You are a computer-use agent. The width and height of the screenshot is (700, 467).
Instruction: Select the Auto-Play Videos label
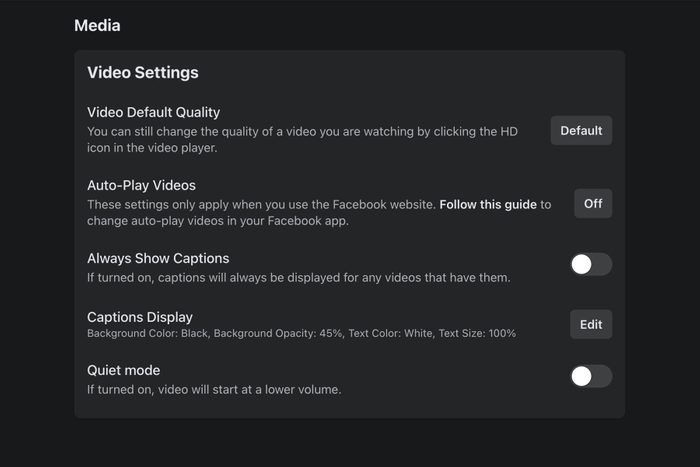tap(141, 185)
